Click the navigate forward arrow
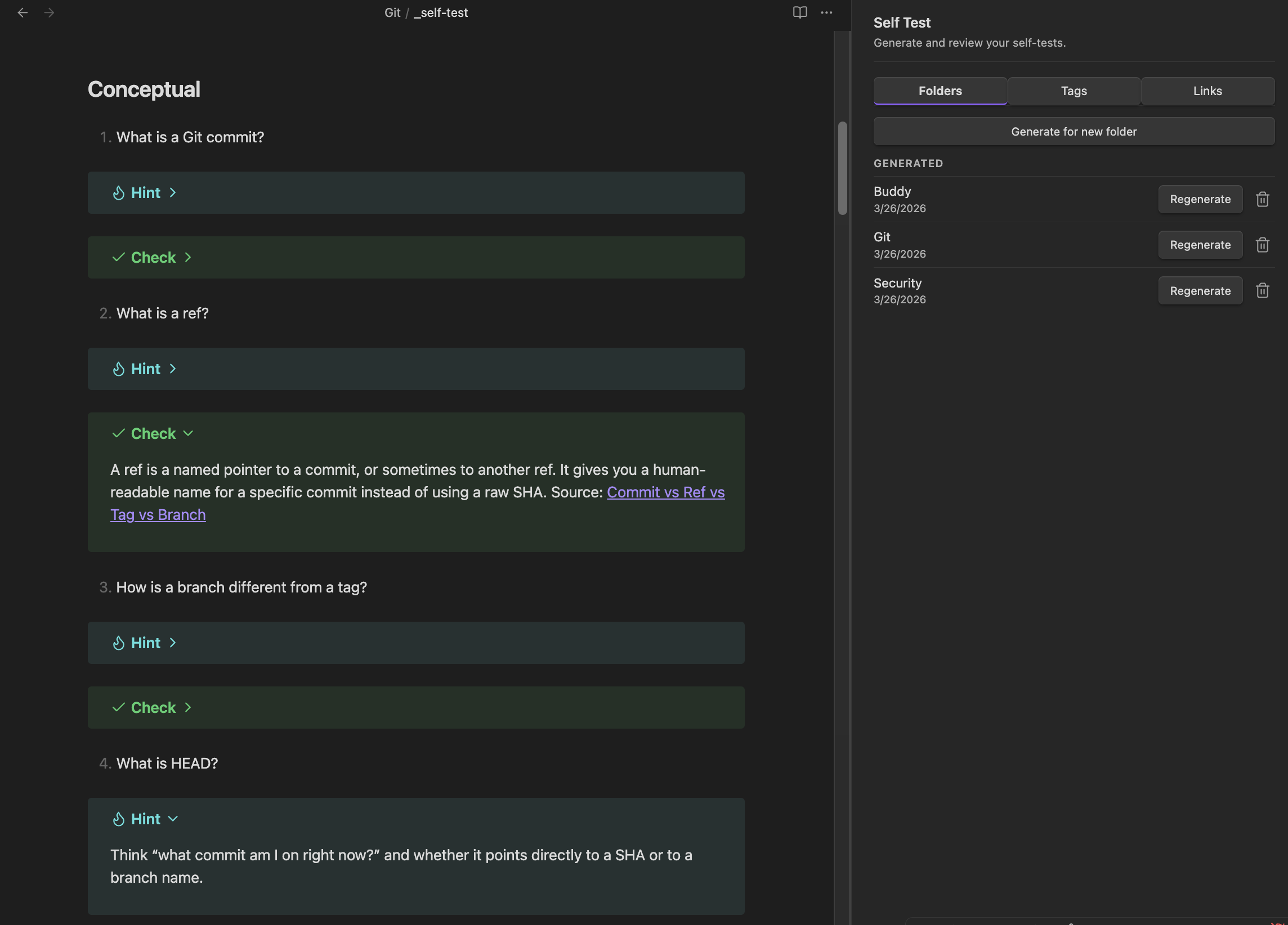This screenshot has width=1288, height=925. pyautogui.click(x=50, y=12)
